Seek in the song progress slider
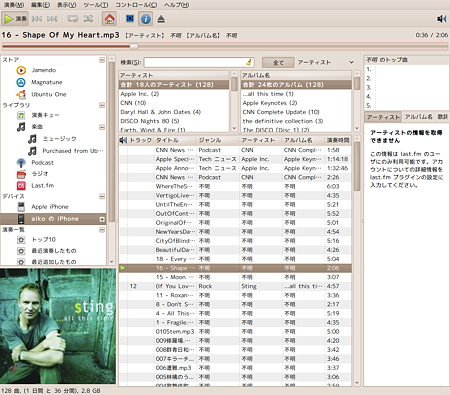Viewport: 450px width, 395px height. [225, 46]
